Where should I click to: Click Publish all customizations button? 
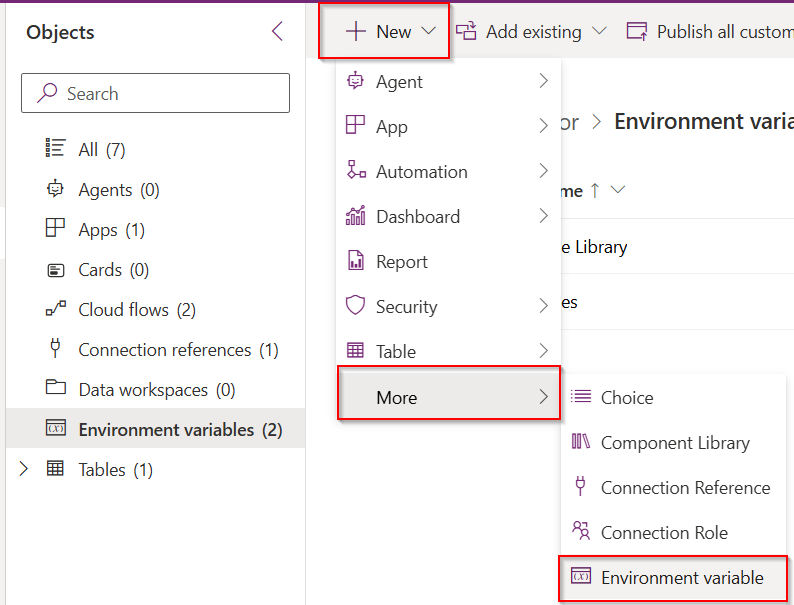tap(709, 31)
